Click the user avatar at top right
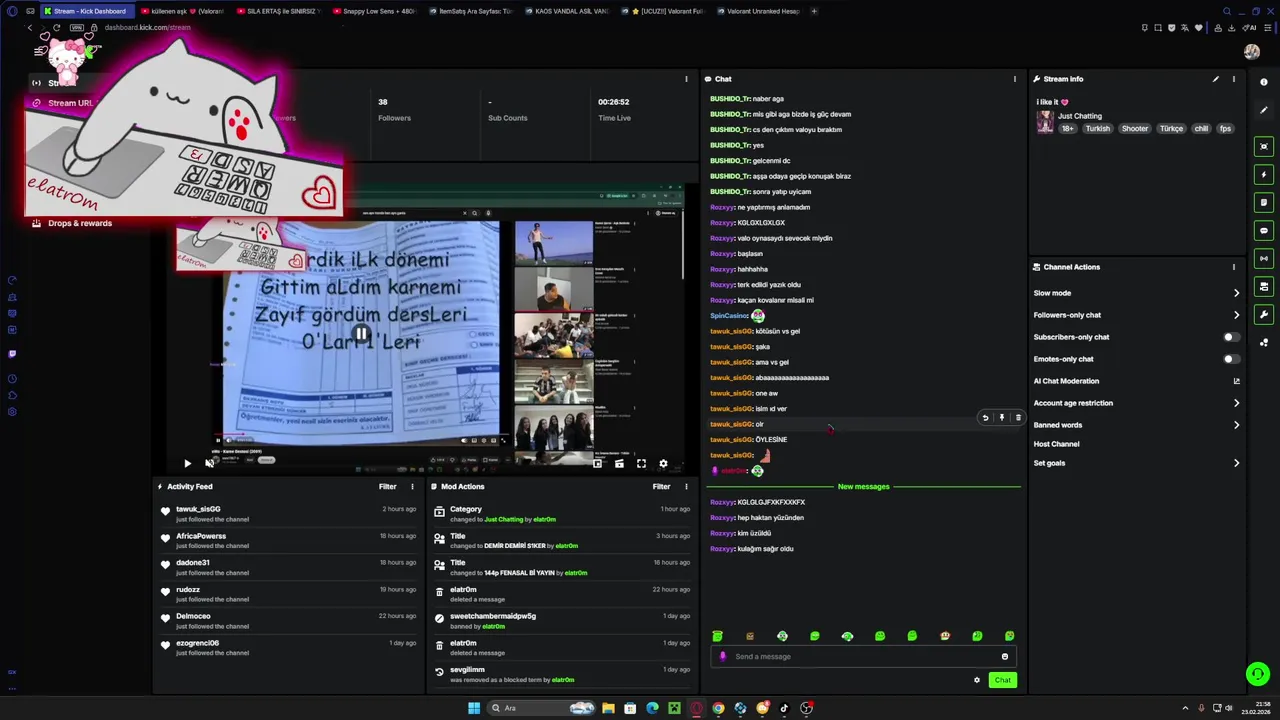The height and width of the screenshot is (720, 1280). [1252, 52]
